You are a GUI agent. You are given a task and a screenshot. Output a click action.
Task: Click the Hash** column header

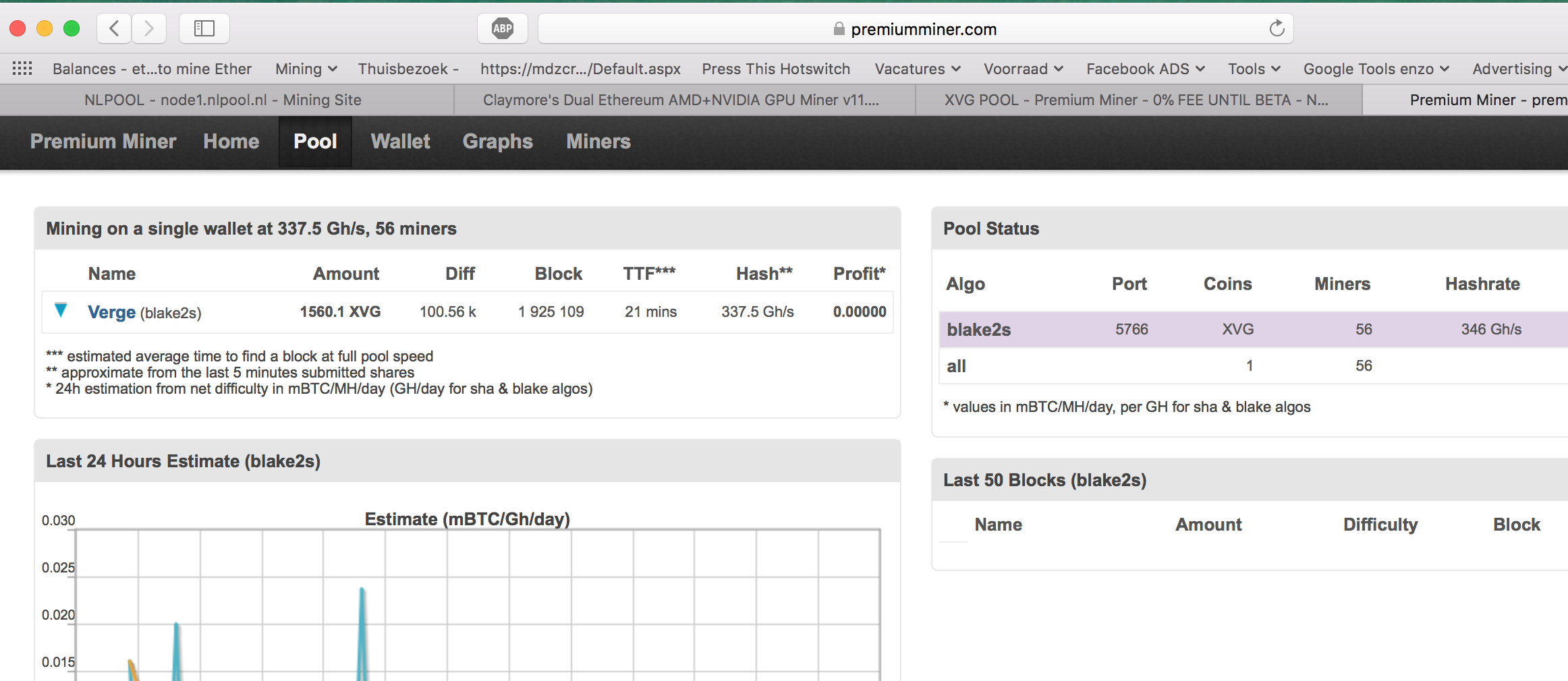click(764, 273)
